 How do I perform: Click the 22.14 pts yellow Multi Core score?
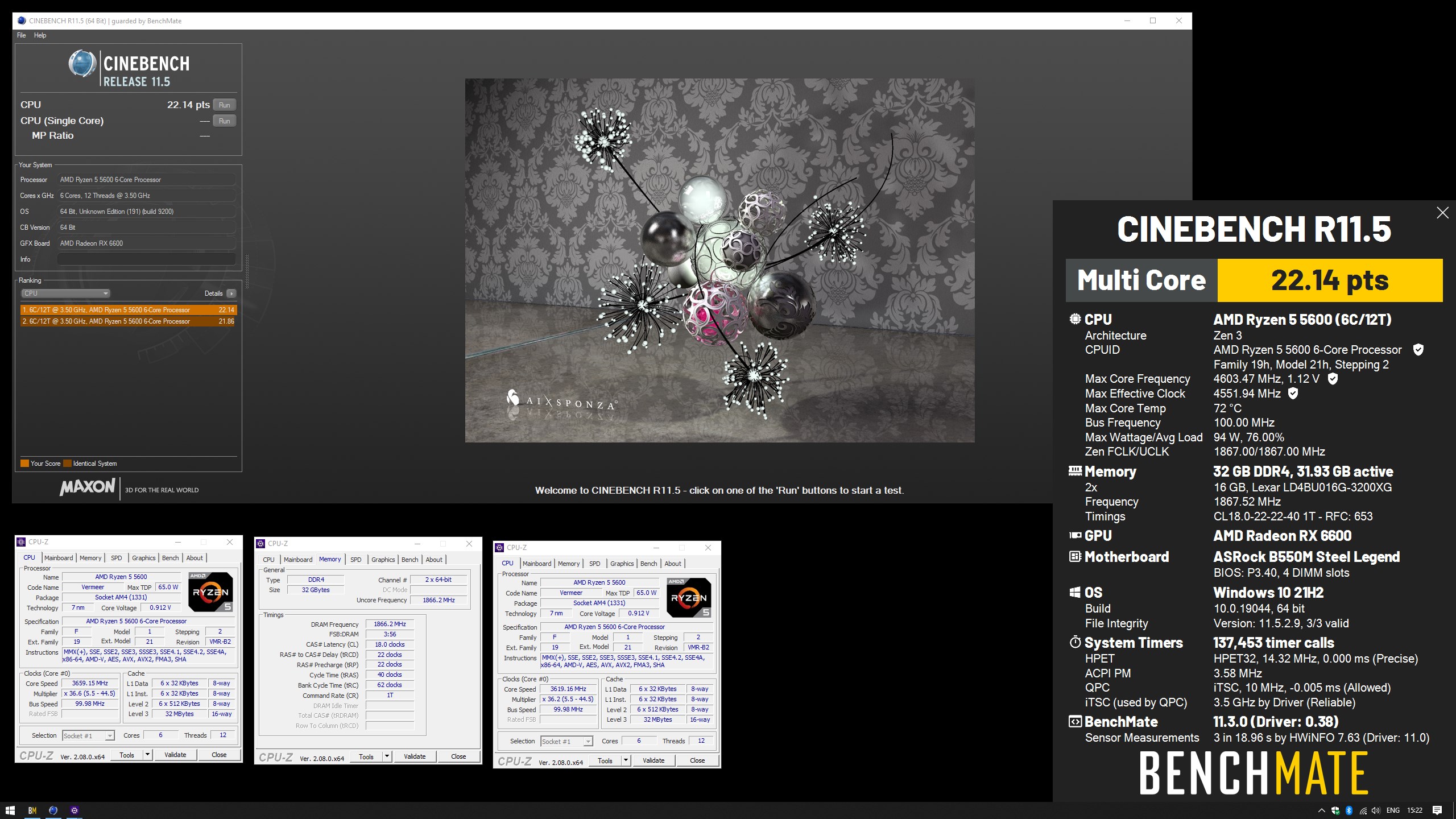click(1330, 280)
